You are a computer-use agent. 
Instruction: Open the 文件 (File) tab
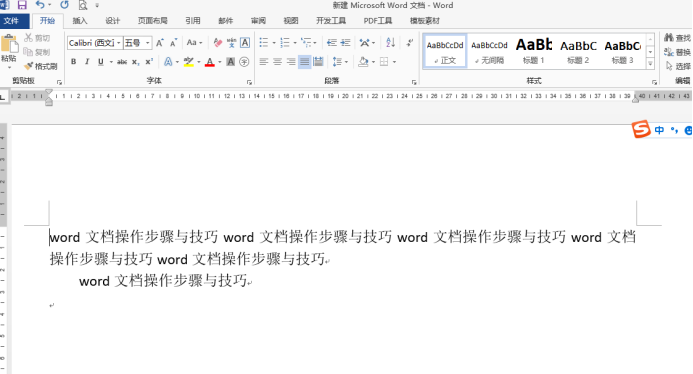pyautogui.click(x=11, y=21)
